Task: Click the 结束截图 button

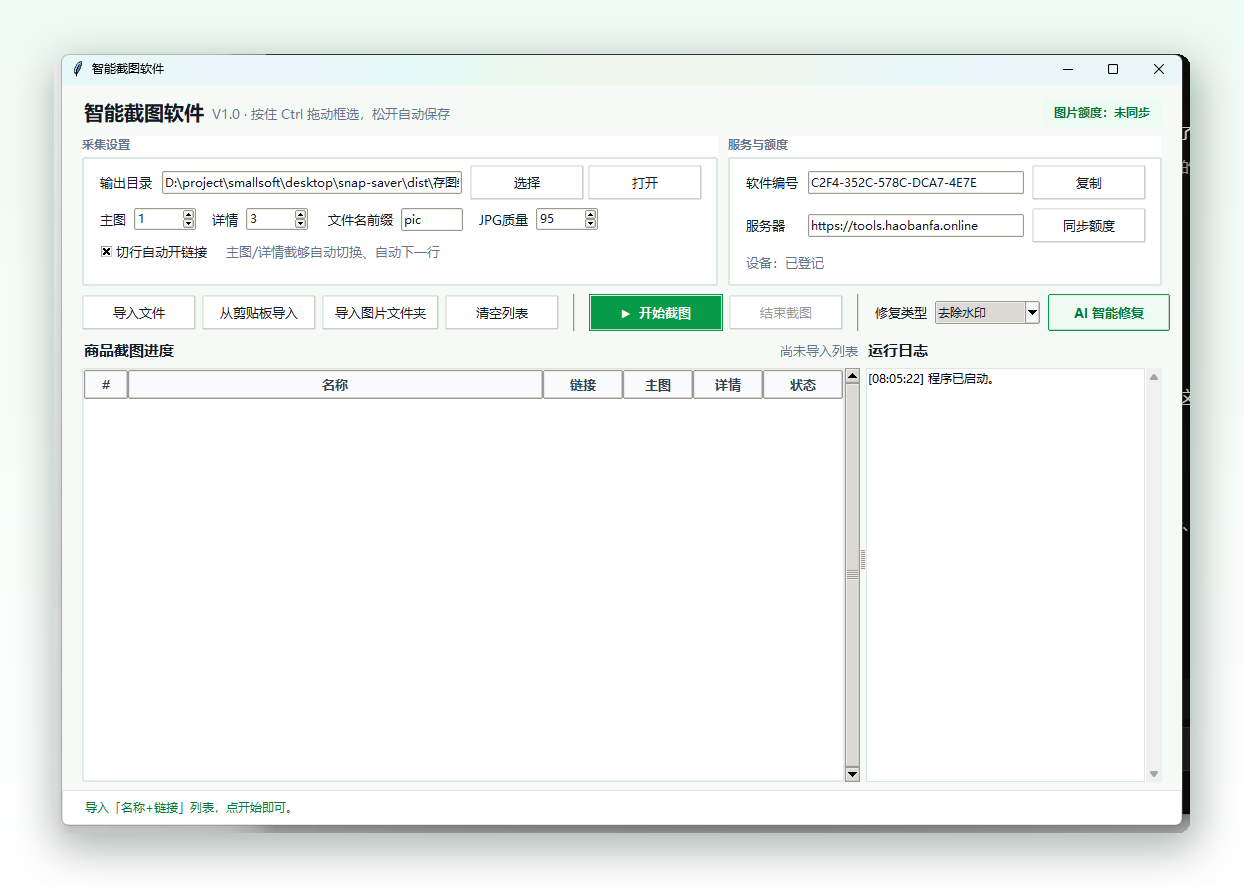Action: (785, 313)
